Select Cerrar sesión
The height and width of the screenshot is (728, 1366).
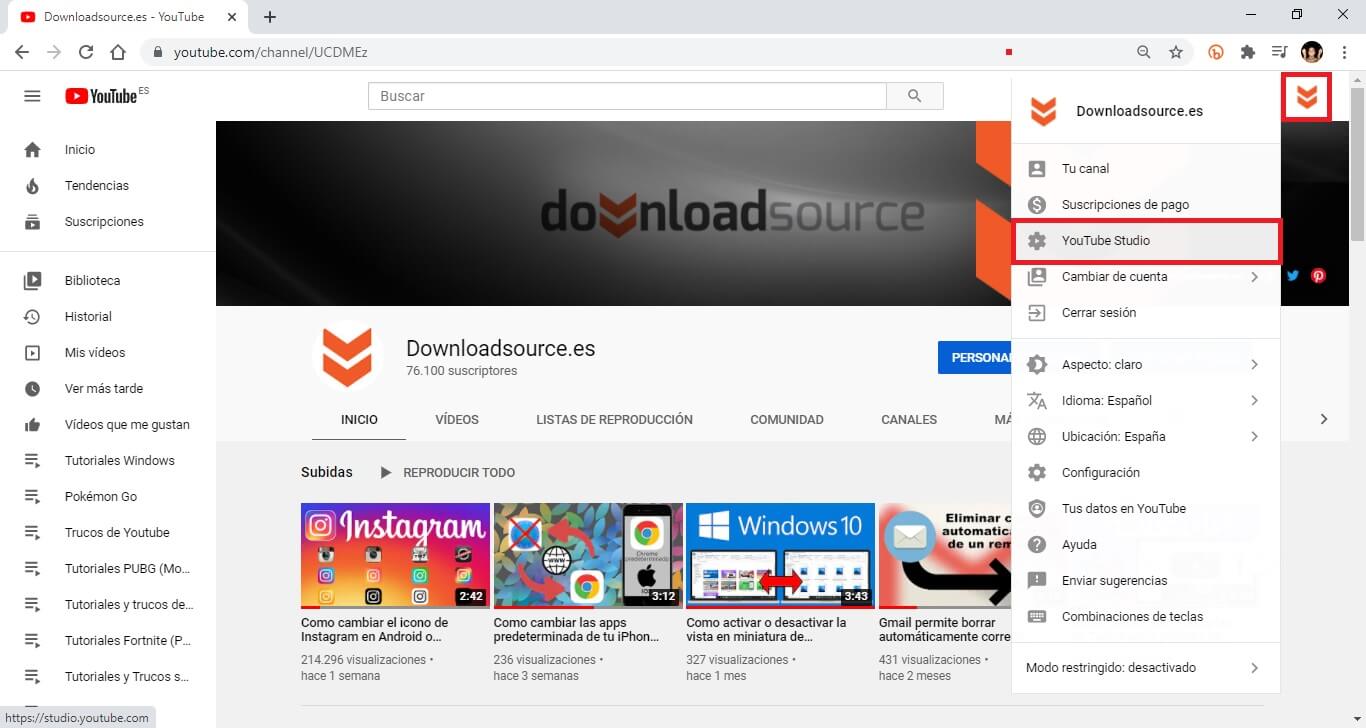pyautogui.click(x=1146, y=313)
